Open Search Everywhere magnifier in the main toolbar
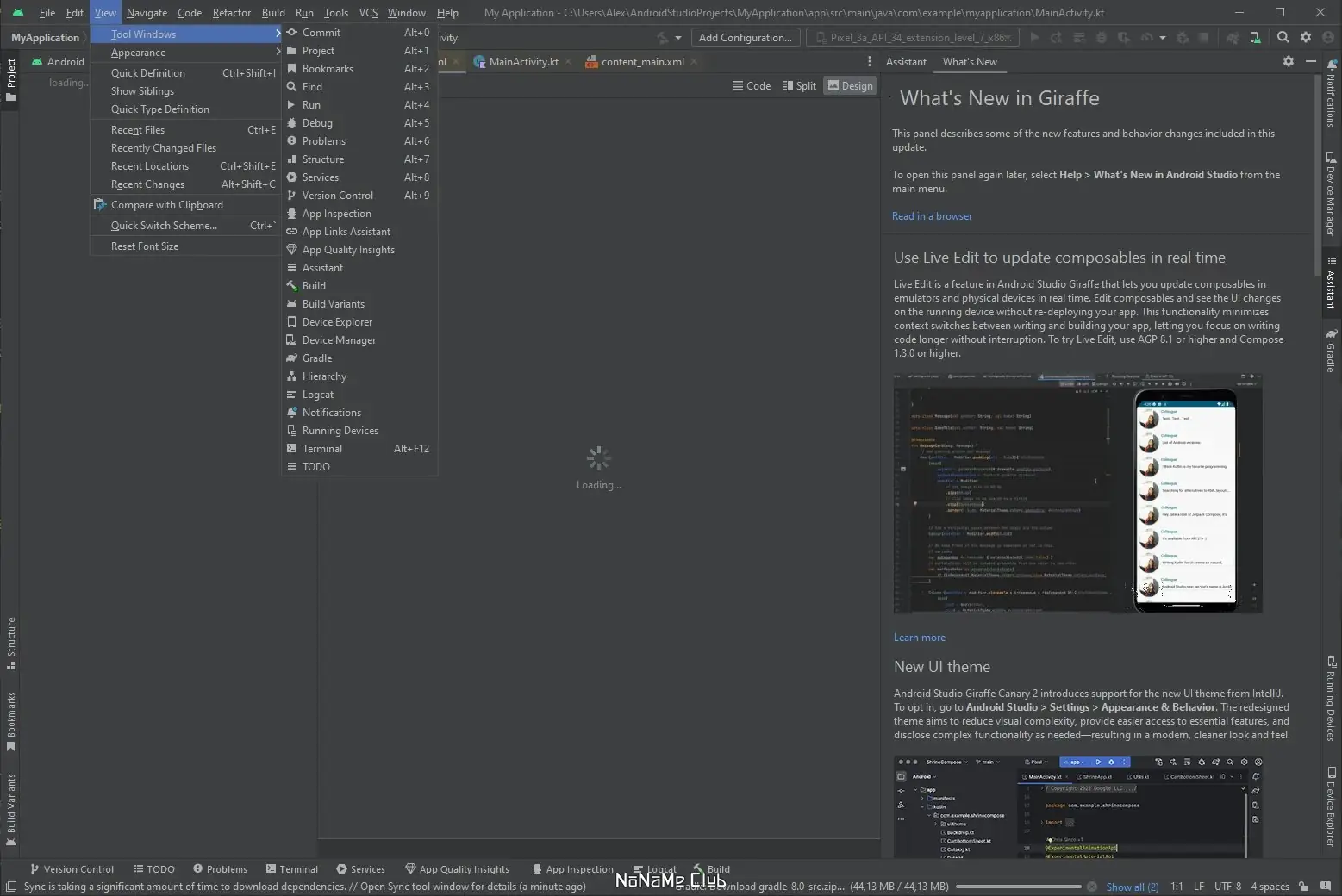The image size is (1342, 896). click(x=1283, y=37)
